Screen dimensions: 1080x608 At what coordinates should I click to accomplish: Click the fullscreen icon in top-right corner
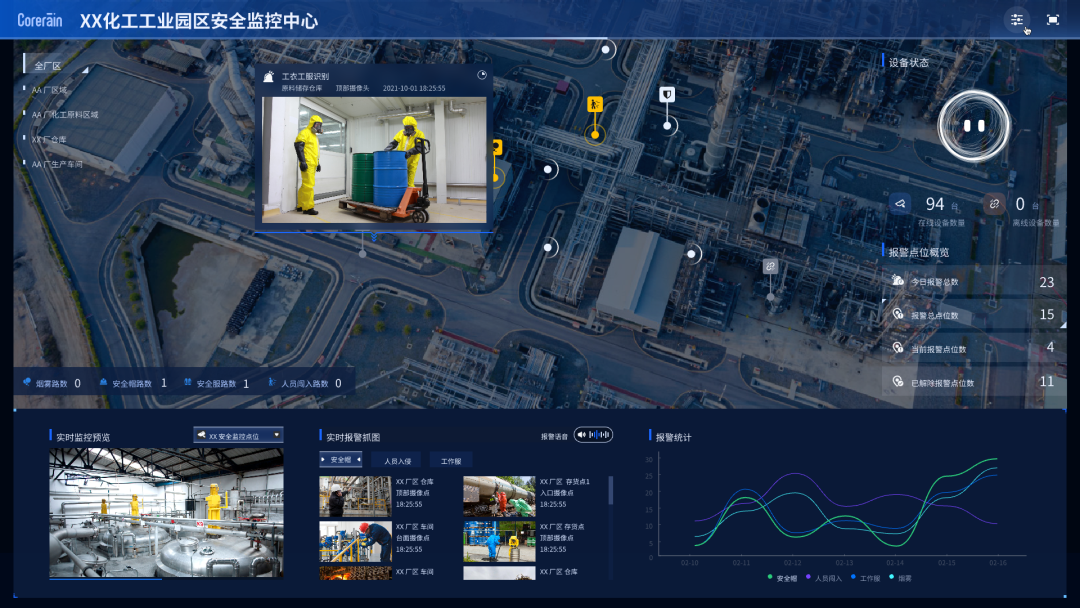[x=1052, y=19]
